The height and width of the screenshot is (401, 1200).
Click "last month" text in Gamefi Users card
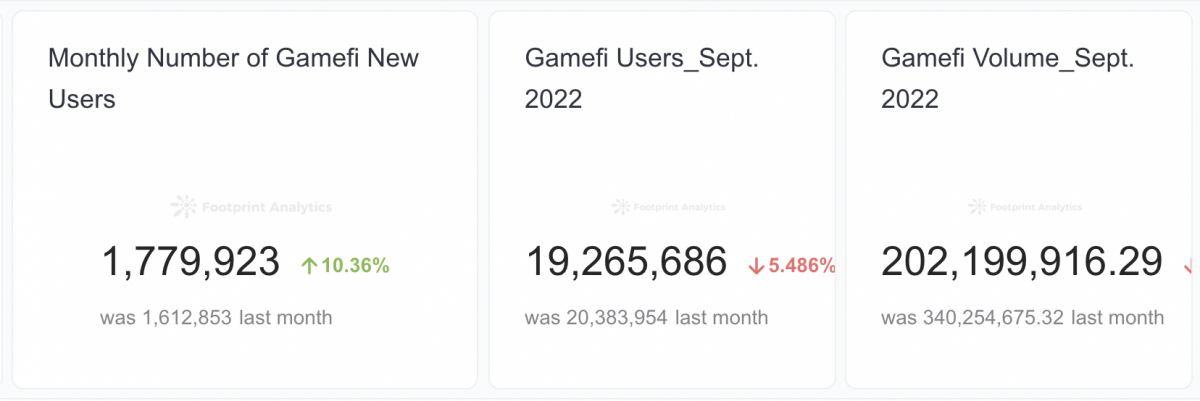(x=721, y=318)
